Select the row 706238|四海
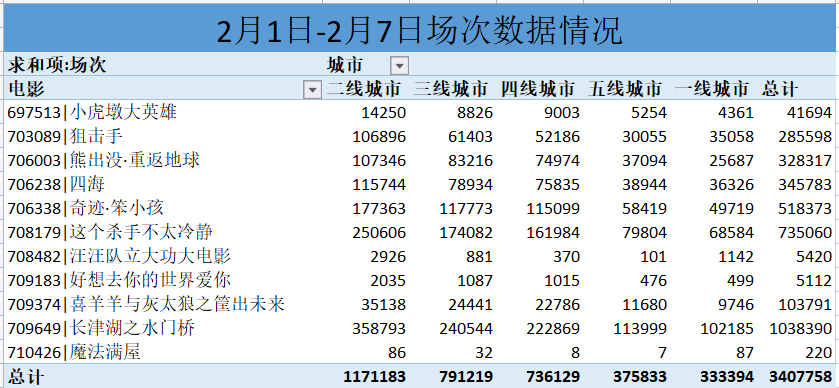The image size is (839, 388). tap(420, 185)
